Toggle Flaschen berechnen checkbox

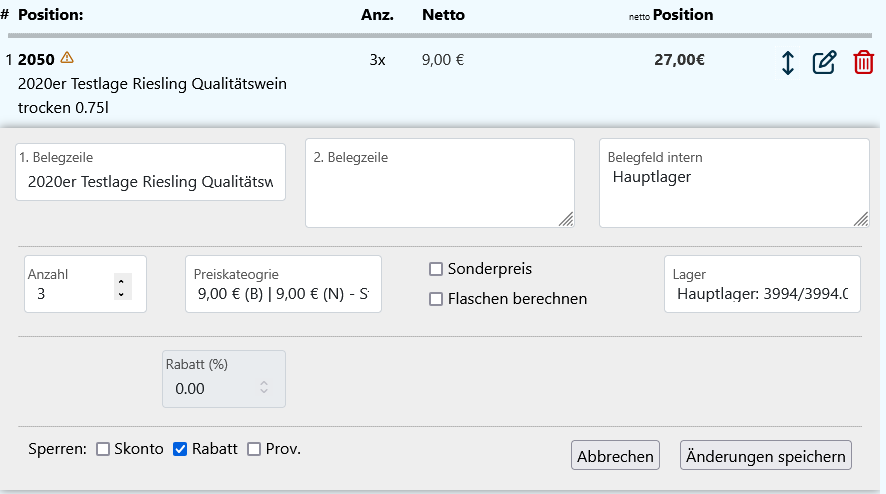[436, 299]
